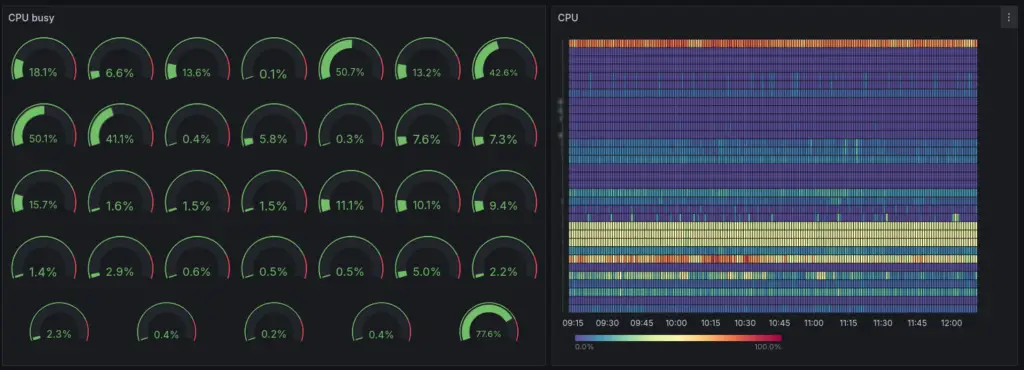Click the 09:45 time axis label
The image size is (1024, 370).
641,323
